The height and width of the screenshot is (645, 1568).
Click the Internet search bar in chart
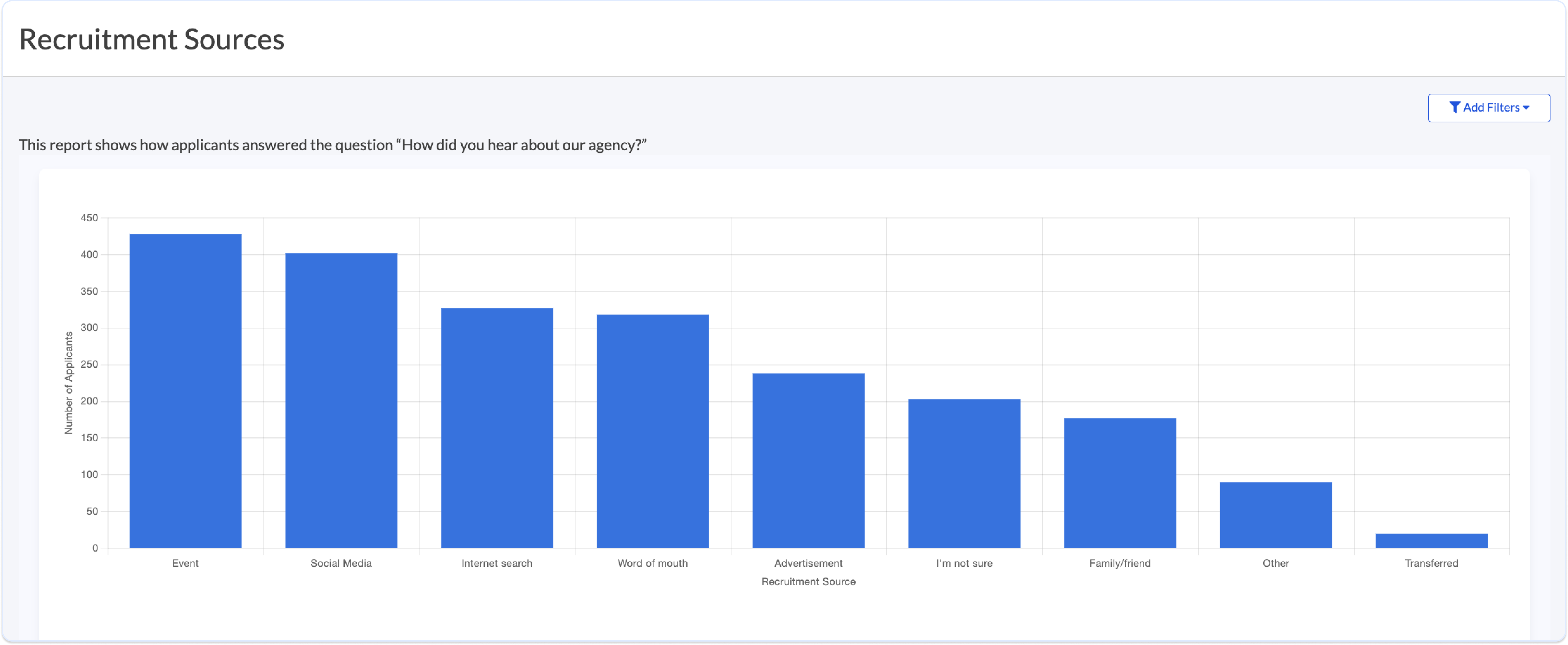(497, 428)
